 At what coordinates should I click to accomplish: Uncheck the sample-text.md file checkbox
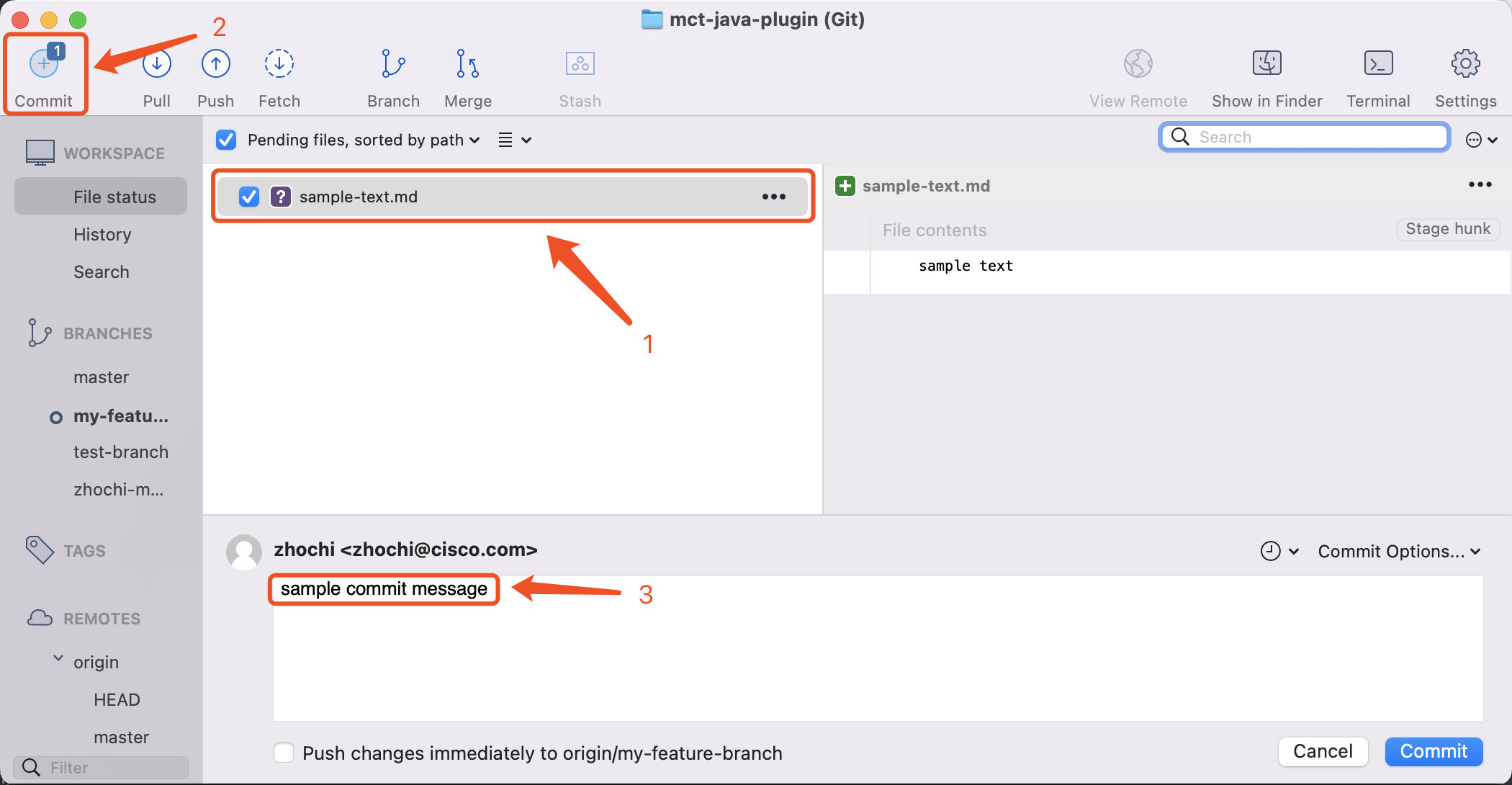(x=249, y=197)
